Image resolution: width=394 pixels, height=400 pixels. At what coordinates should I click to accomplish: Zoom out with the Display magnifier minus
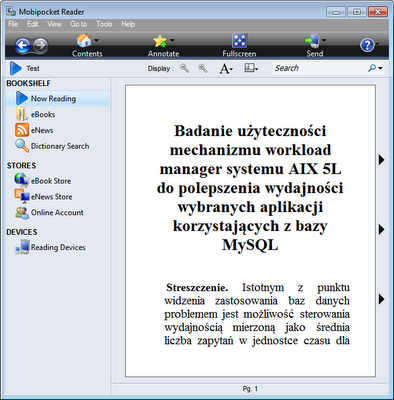(185, 69)
